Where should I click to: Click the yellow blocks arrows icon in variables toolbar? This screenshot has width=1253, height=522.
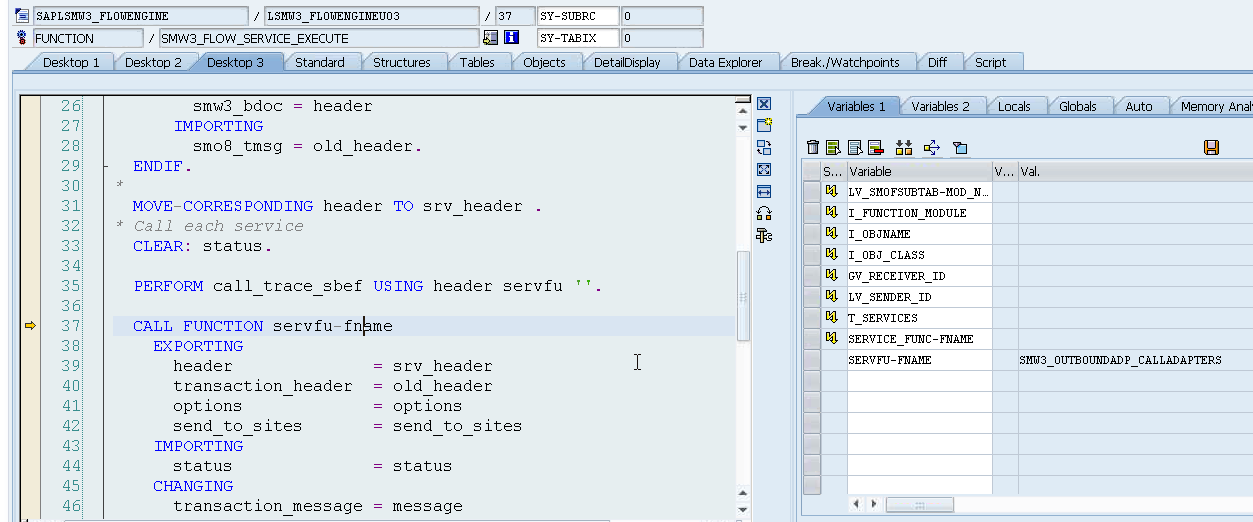(x=904, y=148)
